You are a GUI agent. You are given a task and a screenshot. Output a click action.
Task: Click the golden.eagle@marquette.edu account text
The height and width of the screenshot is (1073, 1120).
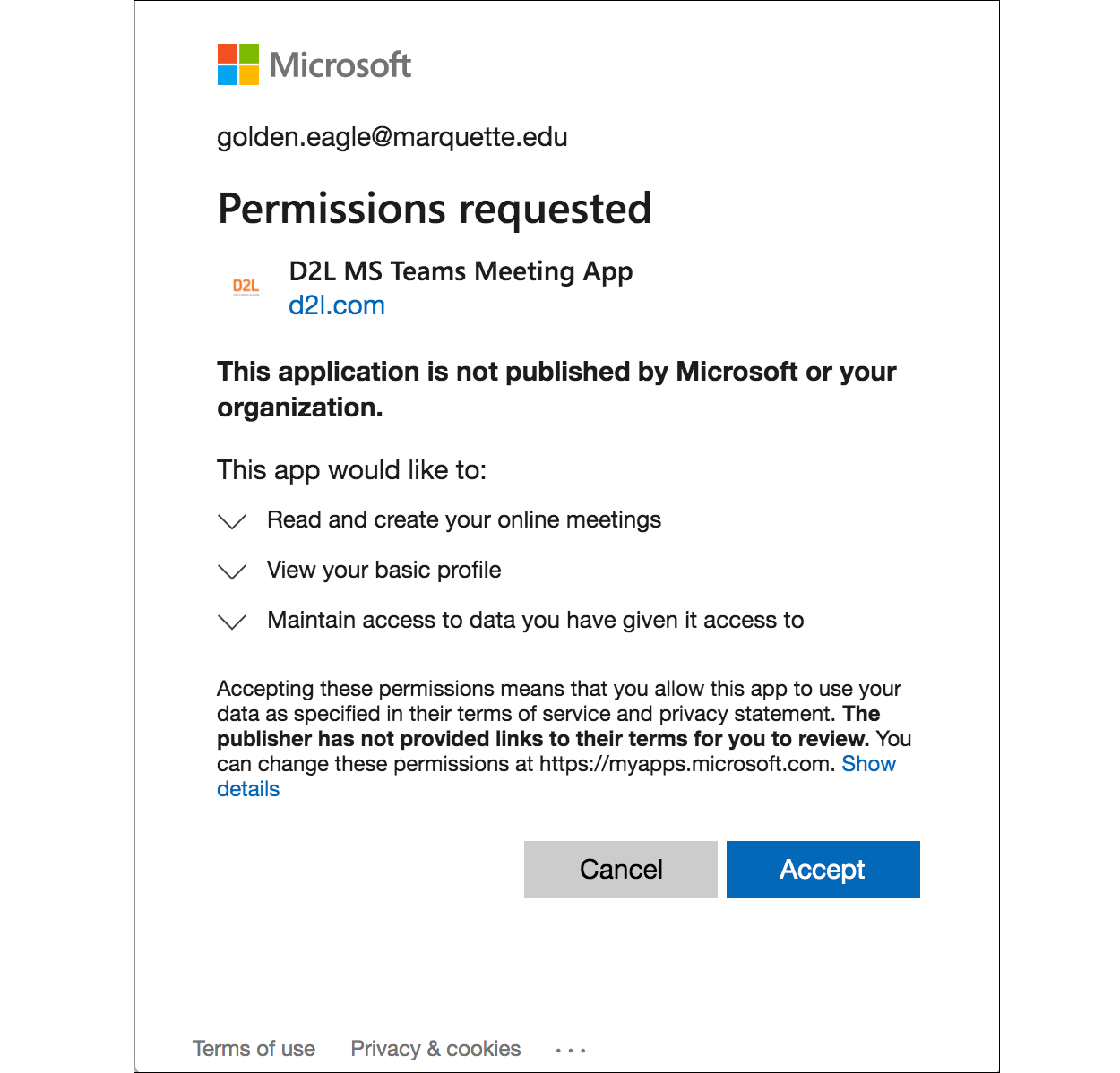[x=392, y=137]
